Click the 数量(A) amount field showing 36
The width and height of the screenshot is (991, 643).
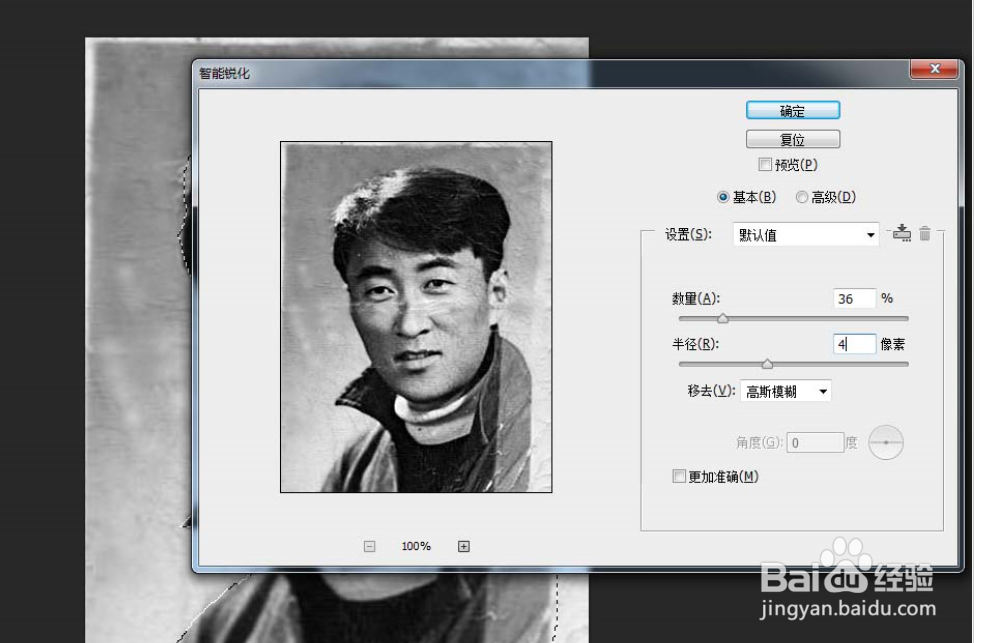854,298
